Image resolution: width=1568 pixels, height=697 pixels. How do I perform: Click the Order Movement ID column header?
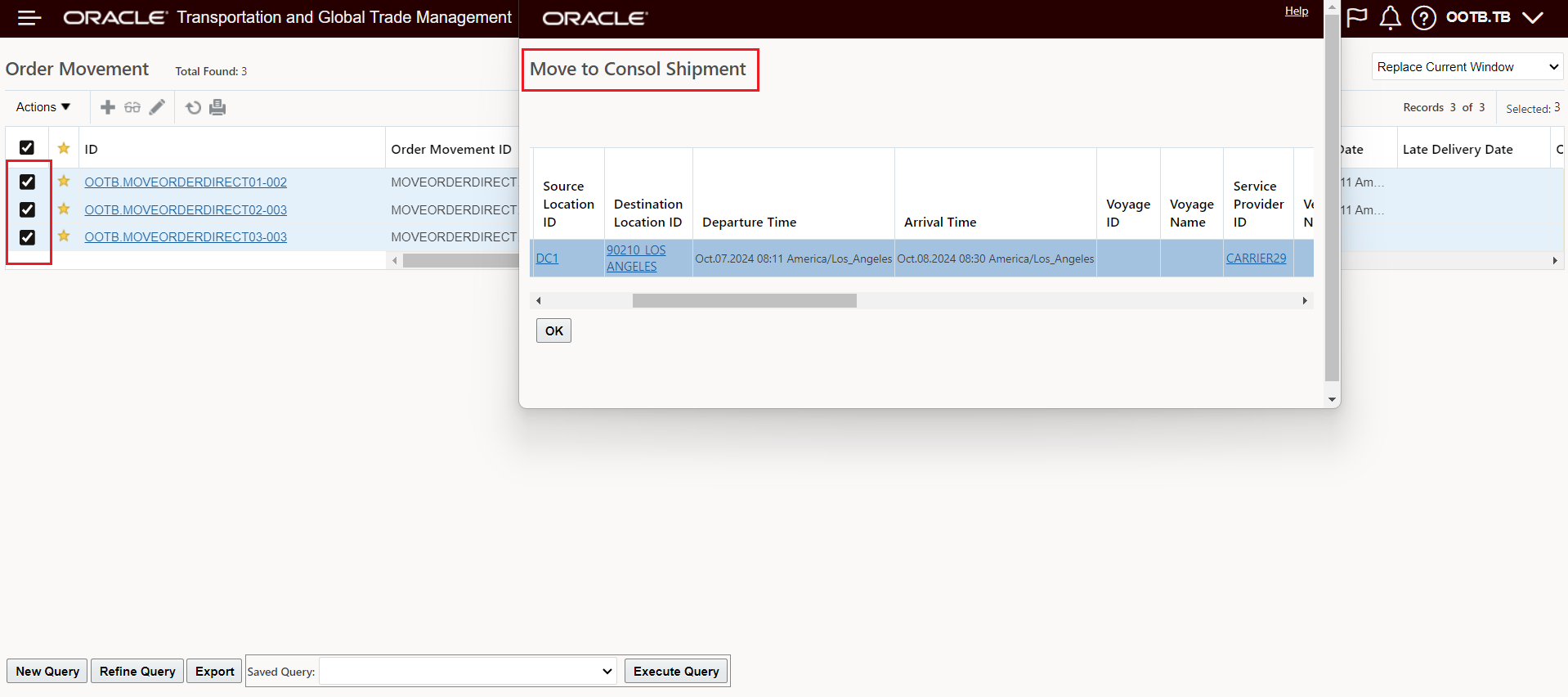(x=451, y=149)
